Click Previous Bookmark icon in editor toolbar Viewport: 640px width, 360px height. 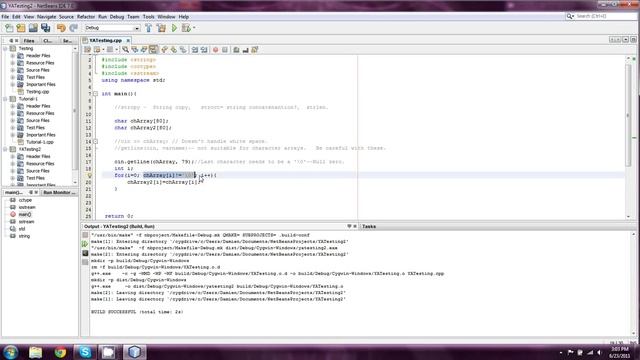(164, 50)
